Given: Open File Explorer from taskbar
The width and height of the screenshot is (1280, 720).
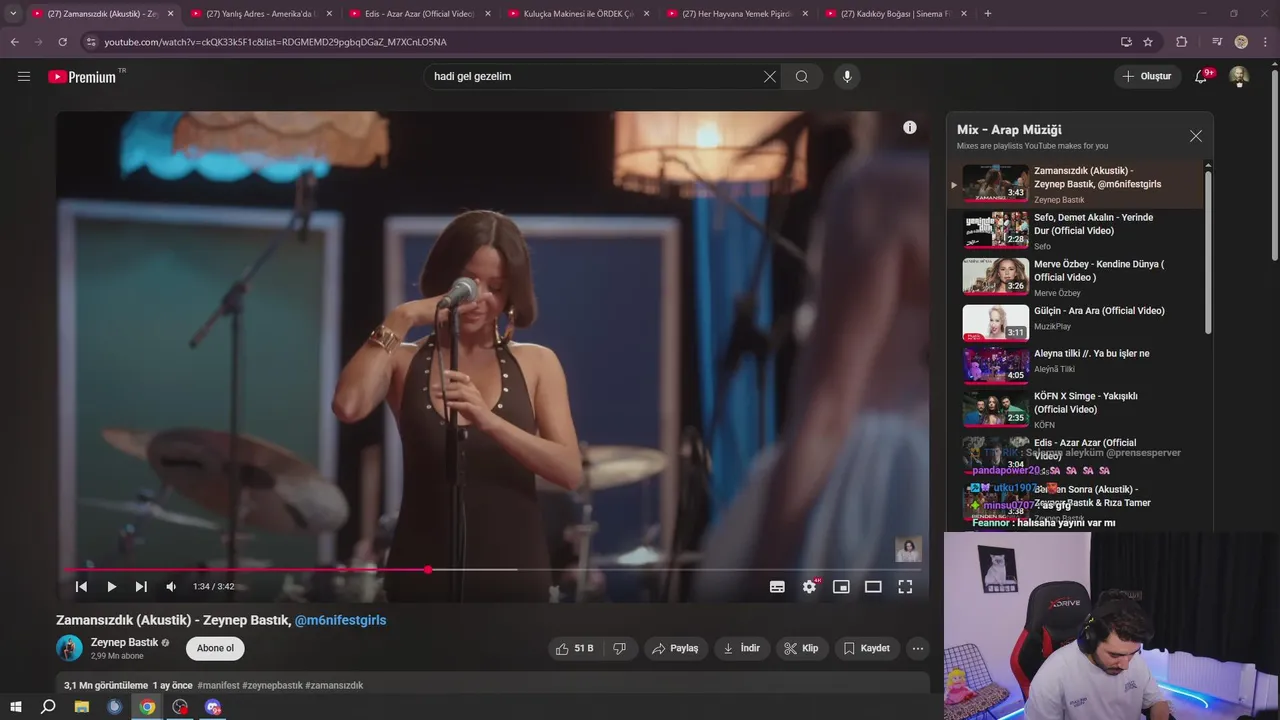Looking at the screenshot, I should (82, 707).
